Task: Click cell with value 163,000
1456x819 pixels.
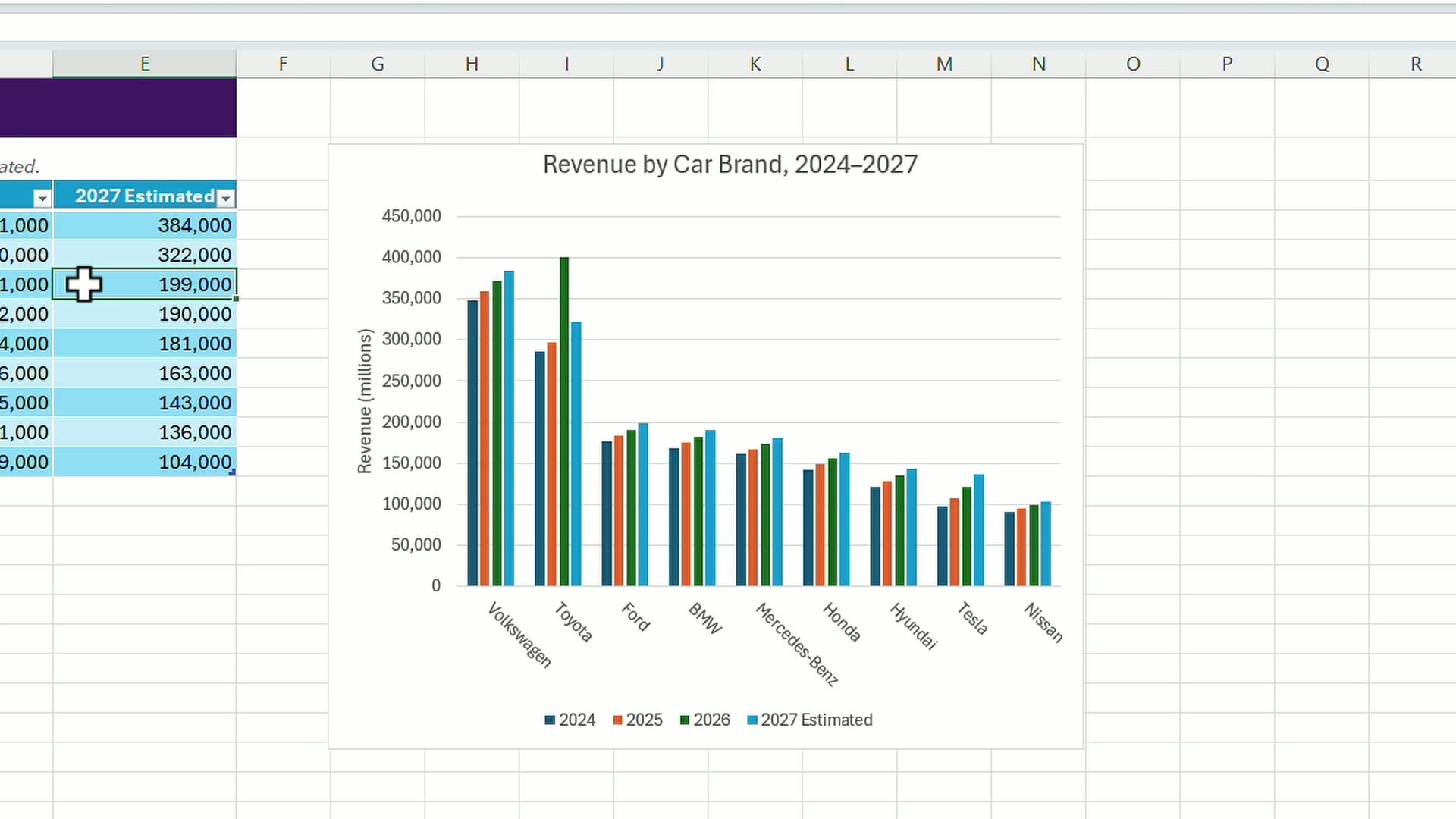Action: pyautogui.click(x=145, y=373)
